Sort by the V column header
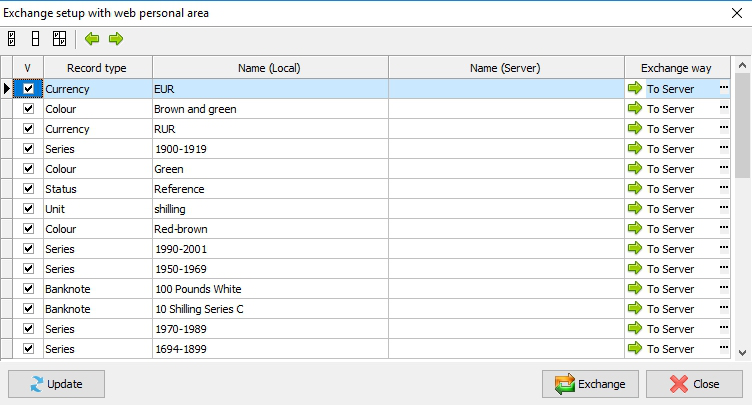Screen dimensions: 752x405 (x=28, y=68)
